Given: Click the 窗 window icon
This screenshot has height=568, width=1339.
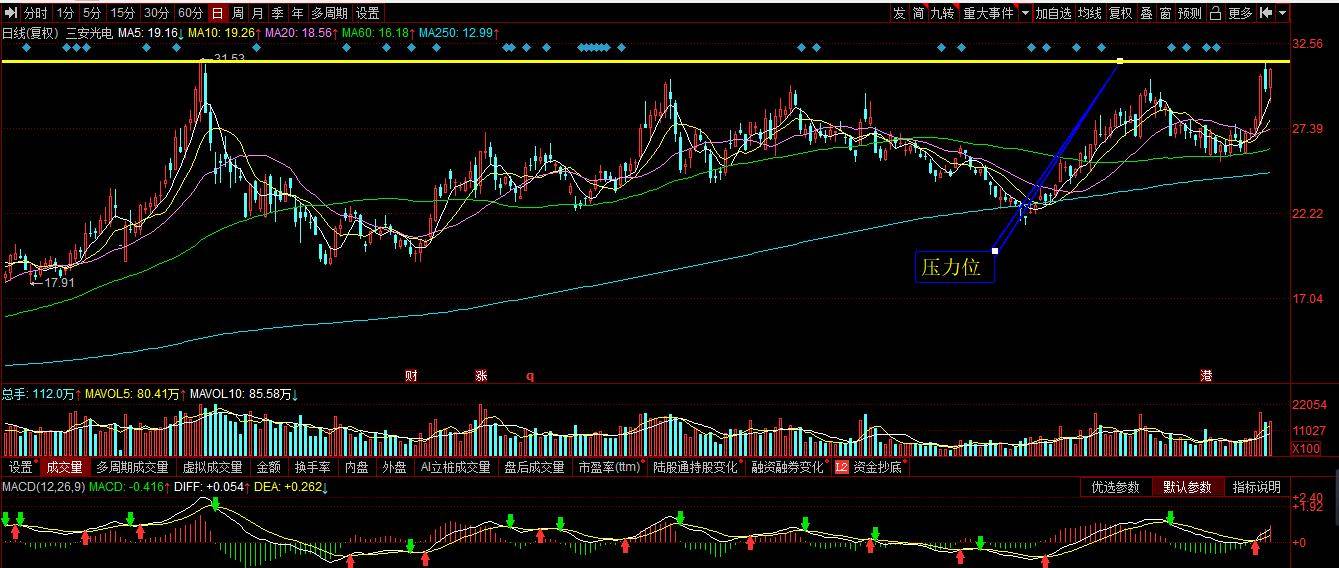Looking at the screenshot, I should [x=1165, y=13].
